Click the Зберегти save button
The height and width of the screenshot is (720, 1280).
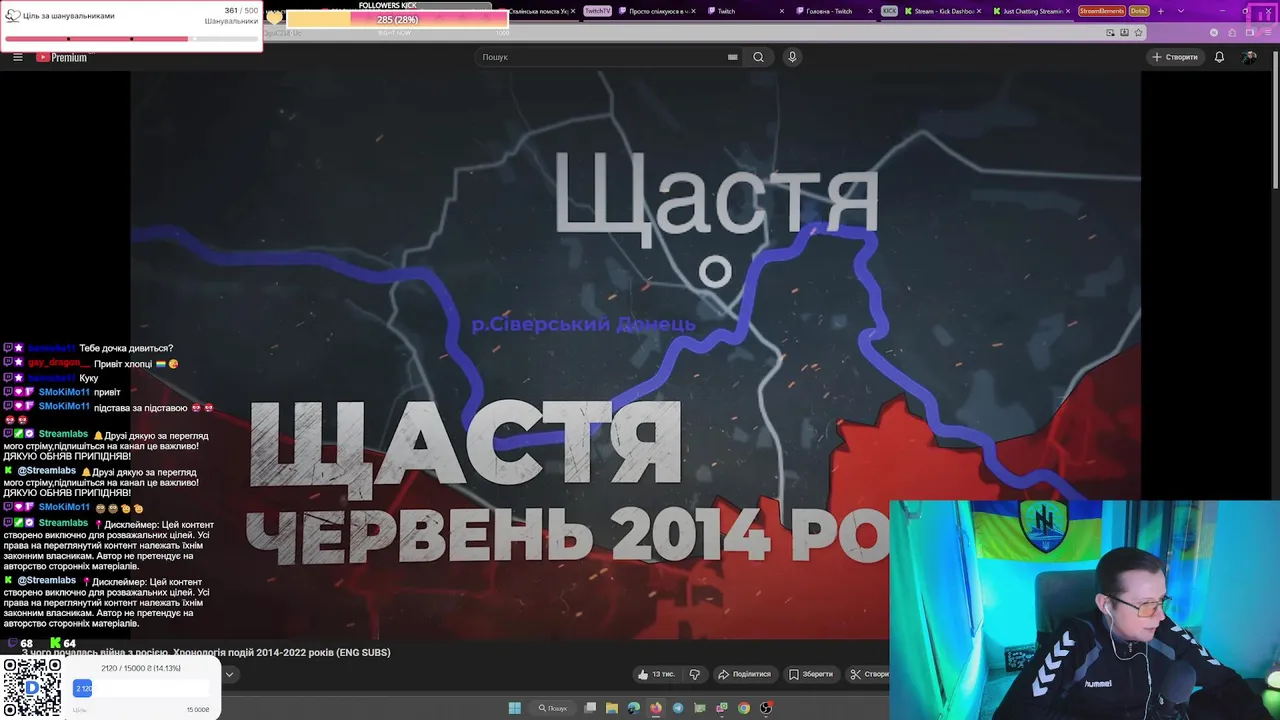[811, 674]
